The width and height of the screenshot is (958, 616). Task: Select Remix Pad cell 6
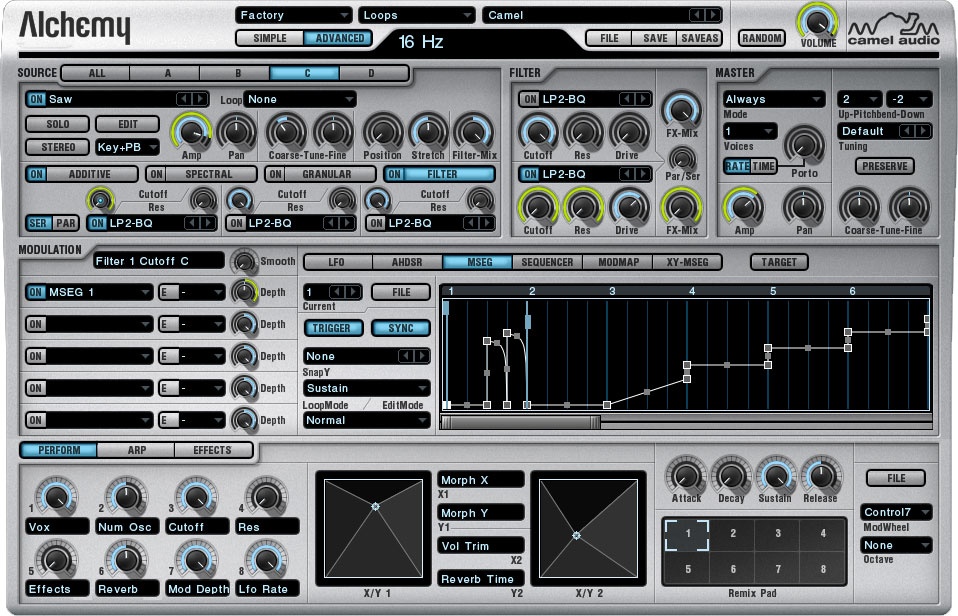pyautogui.click(x=733, y=569)
